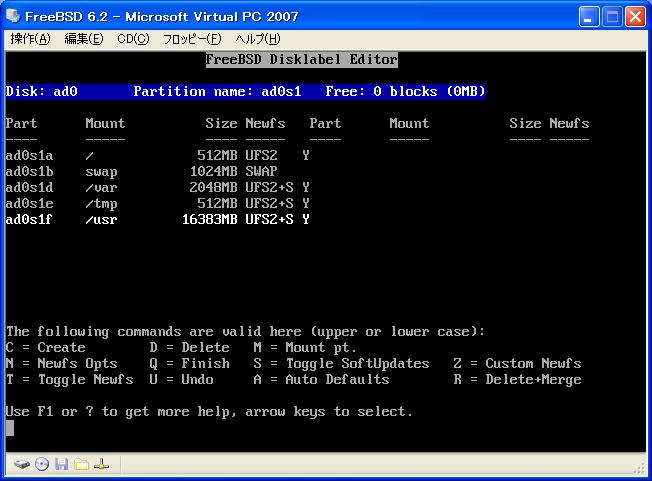Click the window resize grip

click(x=640, y=469)
